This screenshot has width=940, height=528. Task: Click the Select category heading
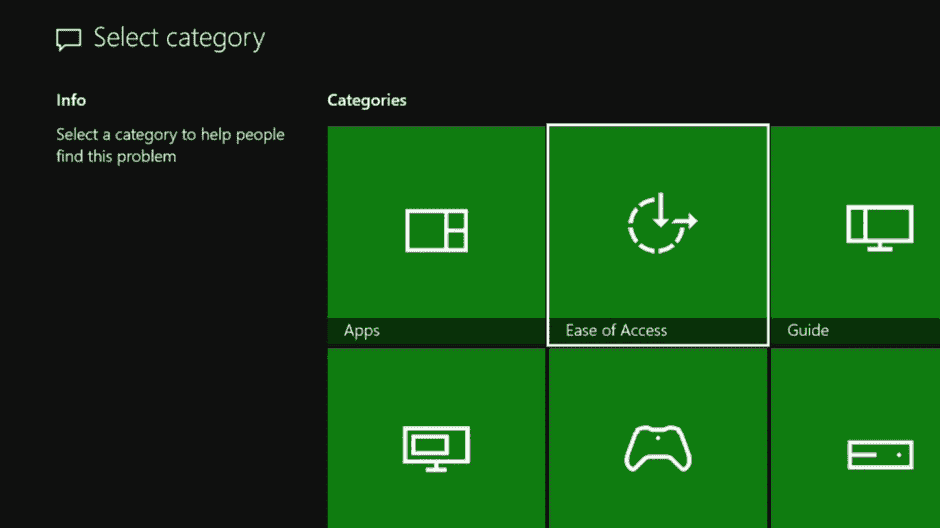pyautogui.click(x=179, y=38)
